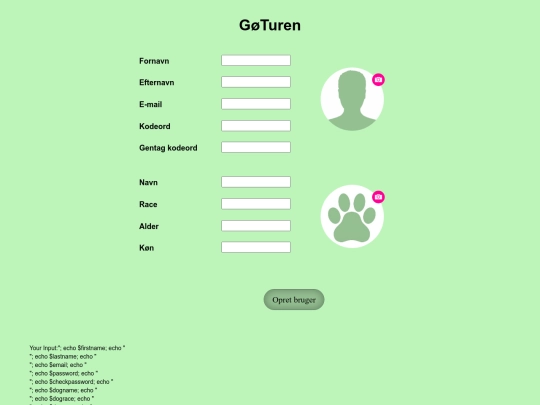Click the Kodeord label
Viewport: 540px width, 405px height.
[x=155, y=126]
